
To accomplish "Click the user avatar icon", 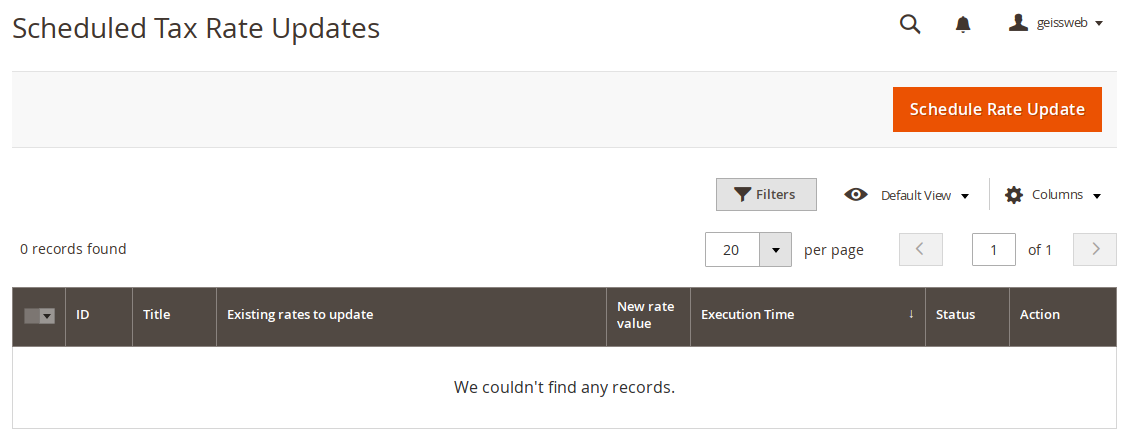I will tap(1018, 24).
